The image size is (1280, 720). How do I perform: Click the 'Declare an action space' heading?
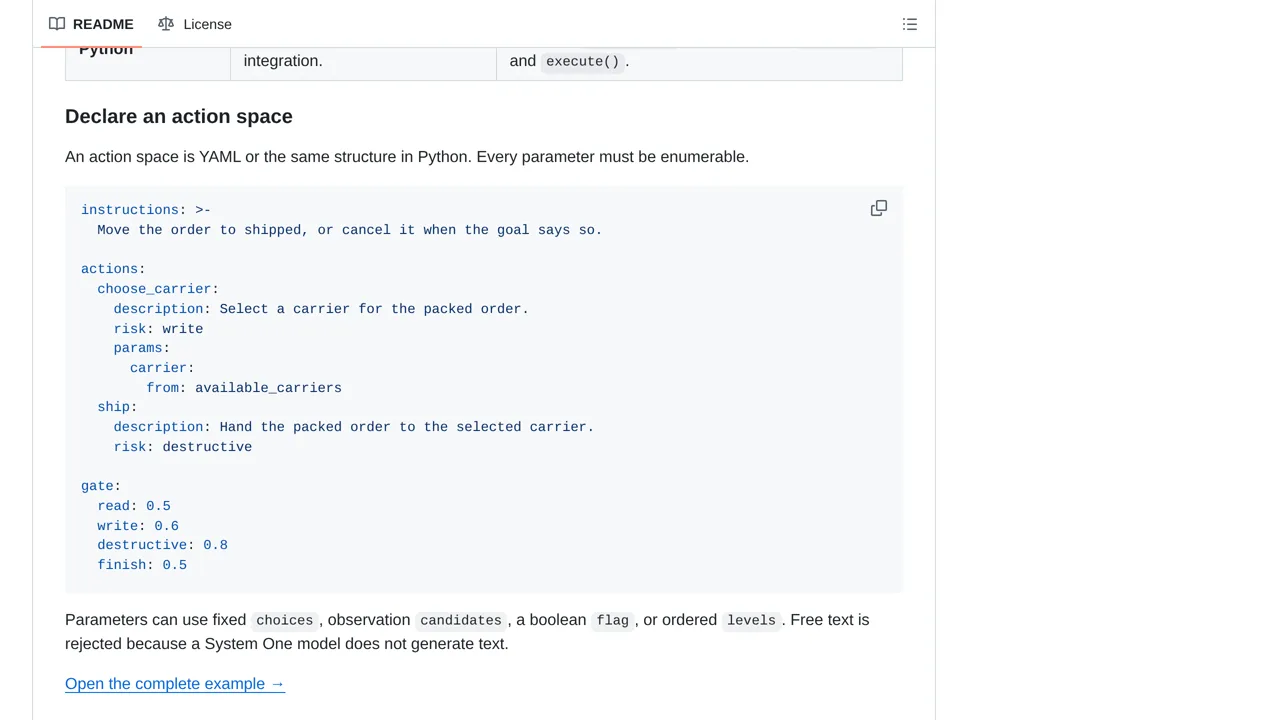(x=179, y=116)
